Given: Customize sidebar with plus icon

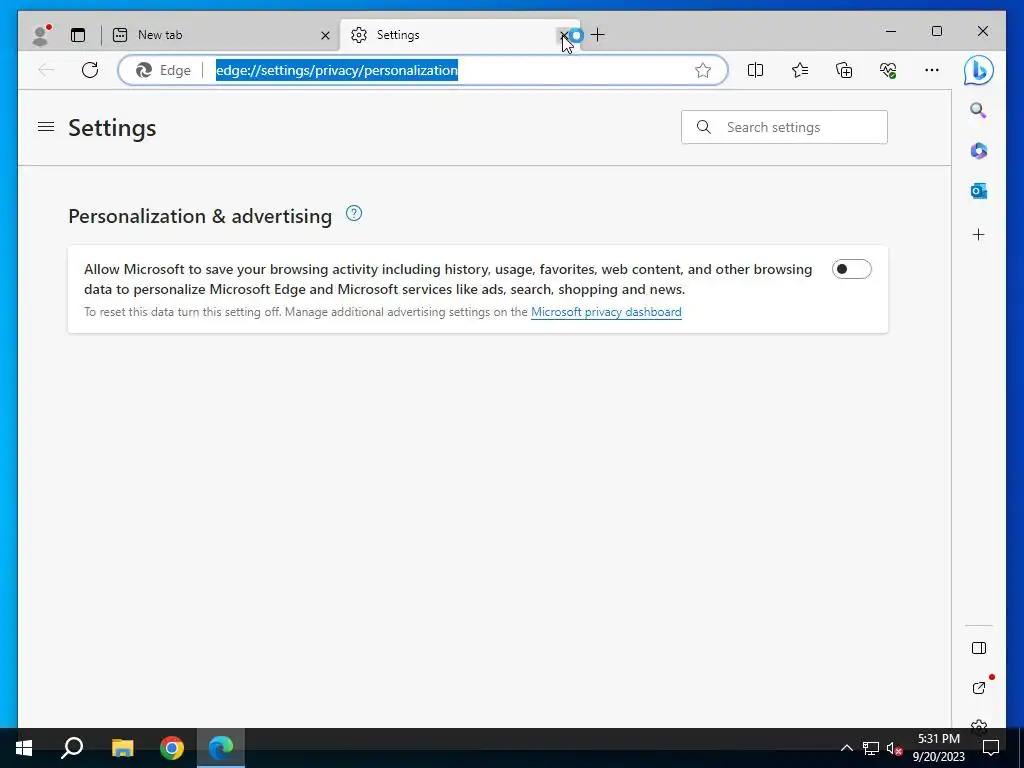Looking at the screenshot, I should [978, 234].
